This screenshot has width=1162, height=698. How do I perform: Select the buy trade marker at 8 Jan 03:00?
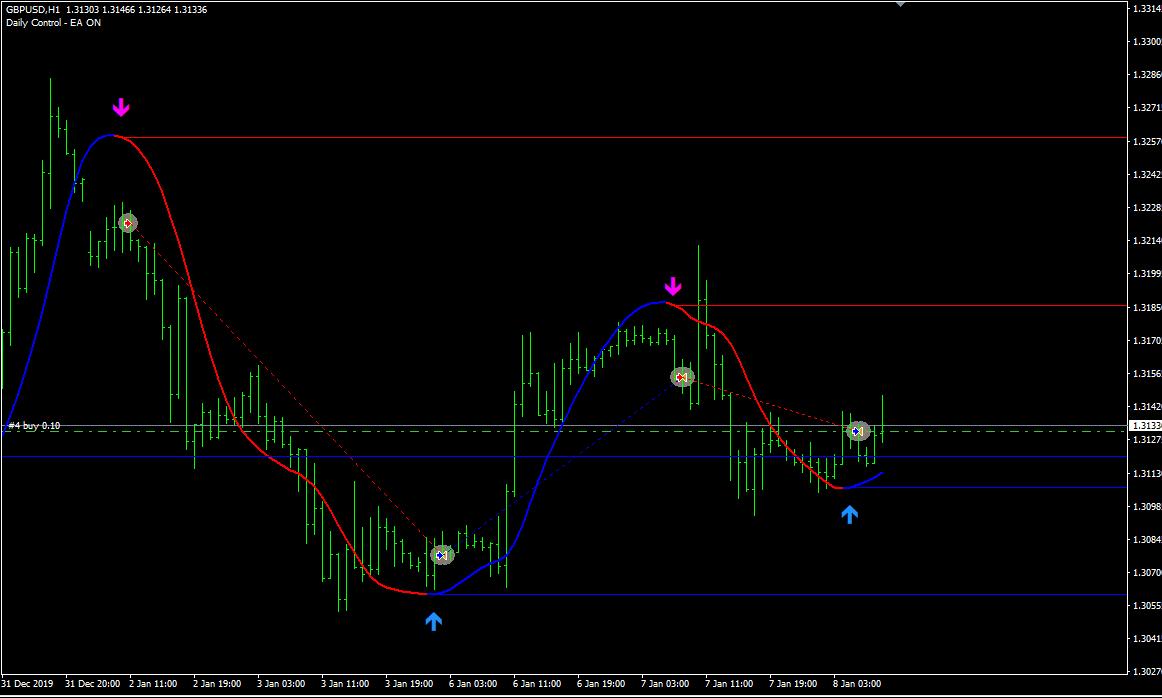pyautogui.click(x=857, y=431)
